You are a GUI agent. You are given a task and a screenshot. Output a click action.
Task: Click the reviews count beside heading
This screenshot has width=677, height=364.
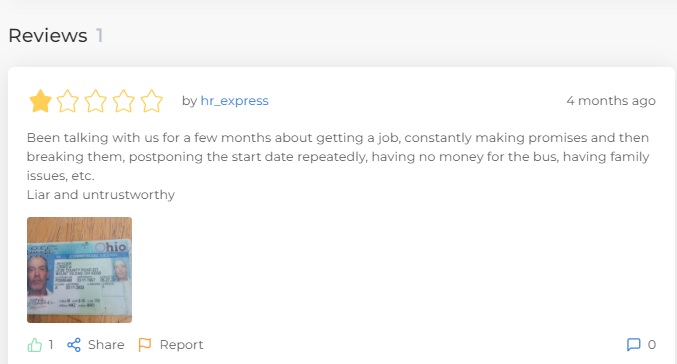99,35
